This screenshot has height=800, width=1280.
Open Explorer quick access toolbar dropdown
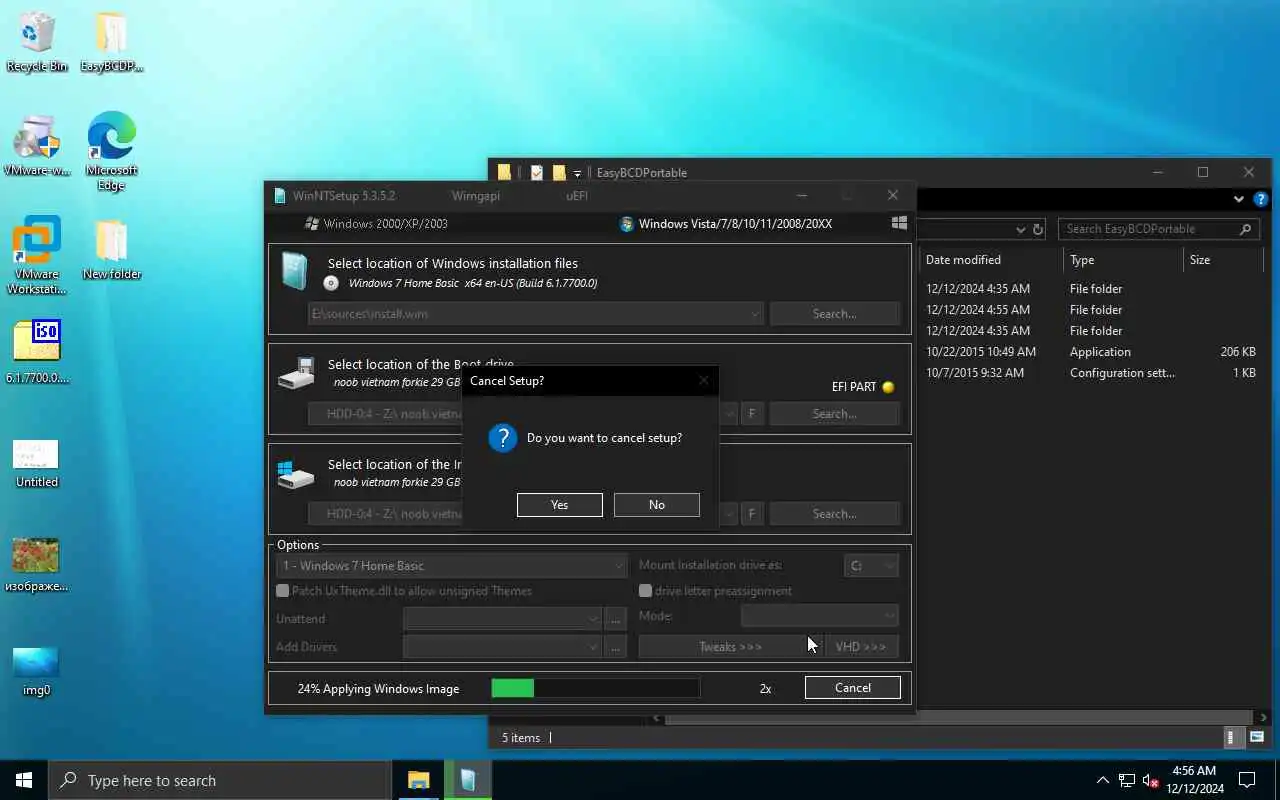pos(577,173)
